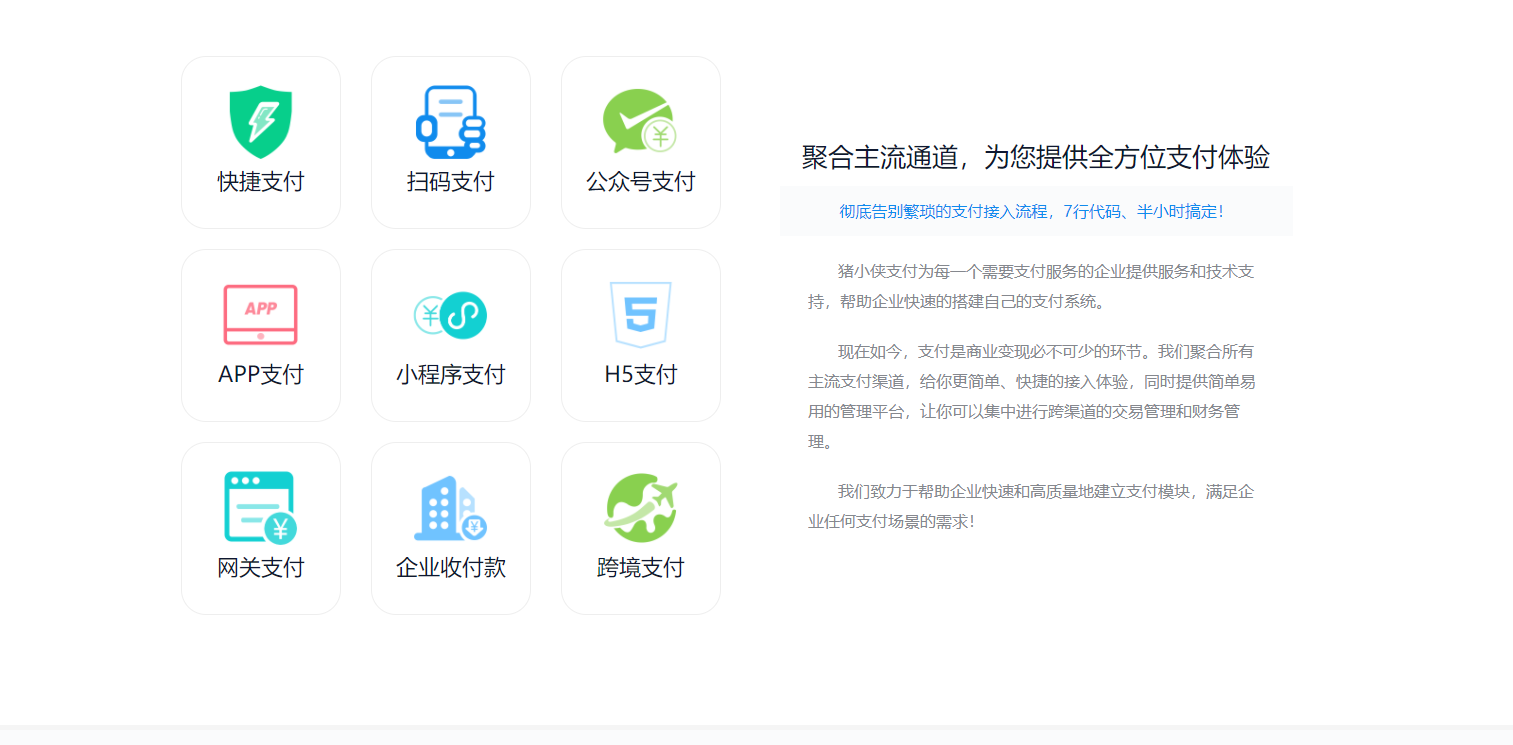The height and width of the screenshot is (745, 1513).
Task: Click the blue phone scan icon
Action: coord(450,122)
